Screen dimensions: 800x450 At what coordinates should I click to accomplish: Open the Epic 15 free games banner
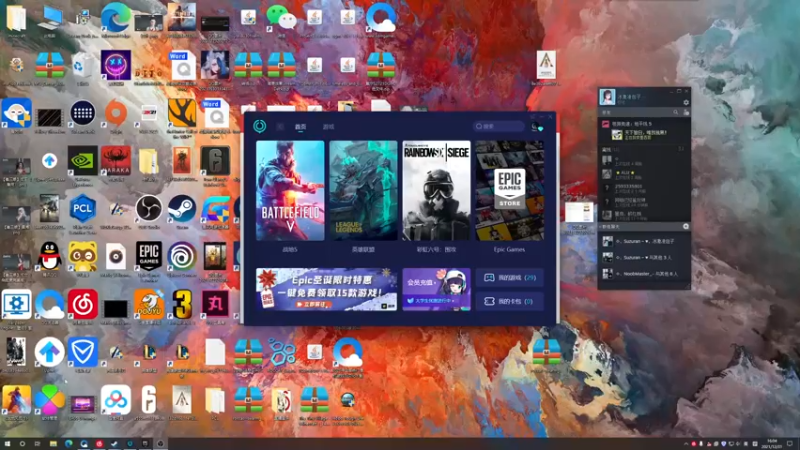pyautogui.click(x=327, y=289)
